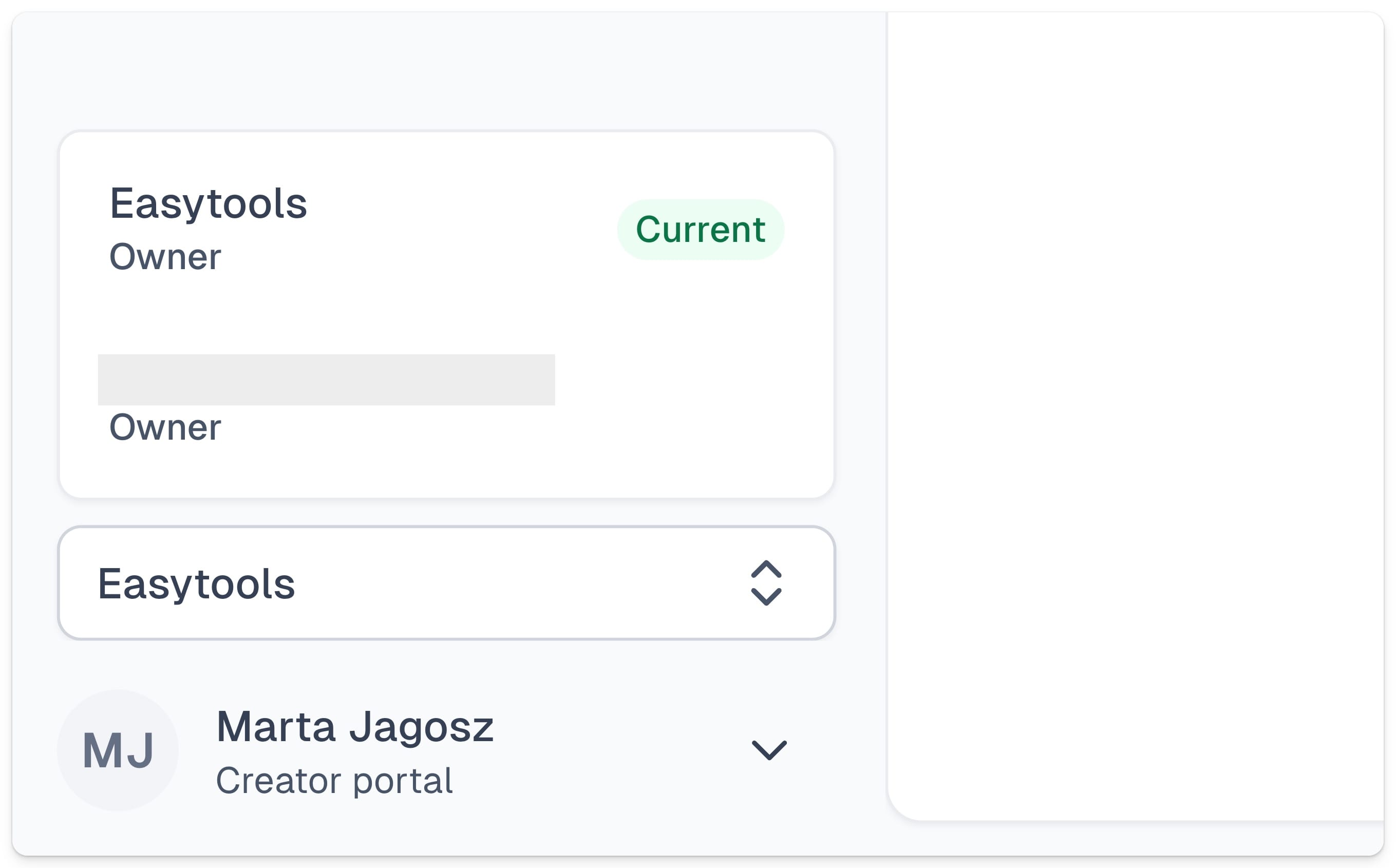1396x868 pixels.
Task: Click the Creator portal label
Action: tap(335, 778)
